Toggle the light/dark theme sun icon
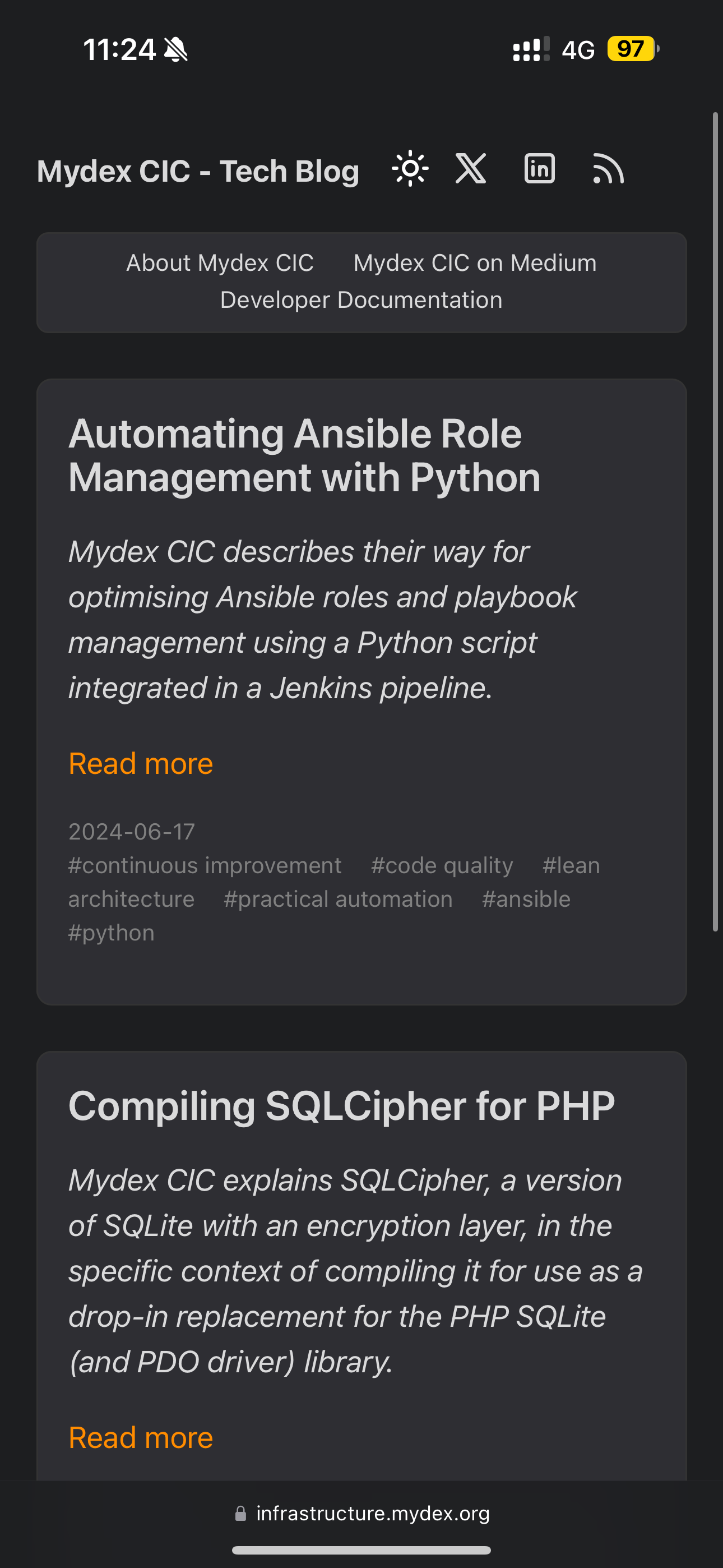Image resolution: width=723 pixels, height=1568 pixels. (x=410, y=169)
